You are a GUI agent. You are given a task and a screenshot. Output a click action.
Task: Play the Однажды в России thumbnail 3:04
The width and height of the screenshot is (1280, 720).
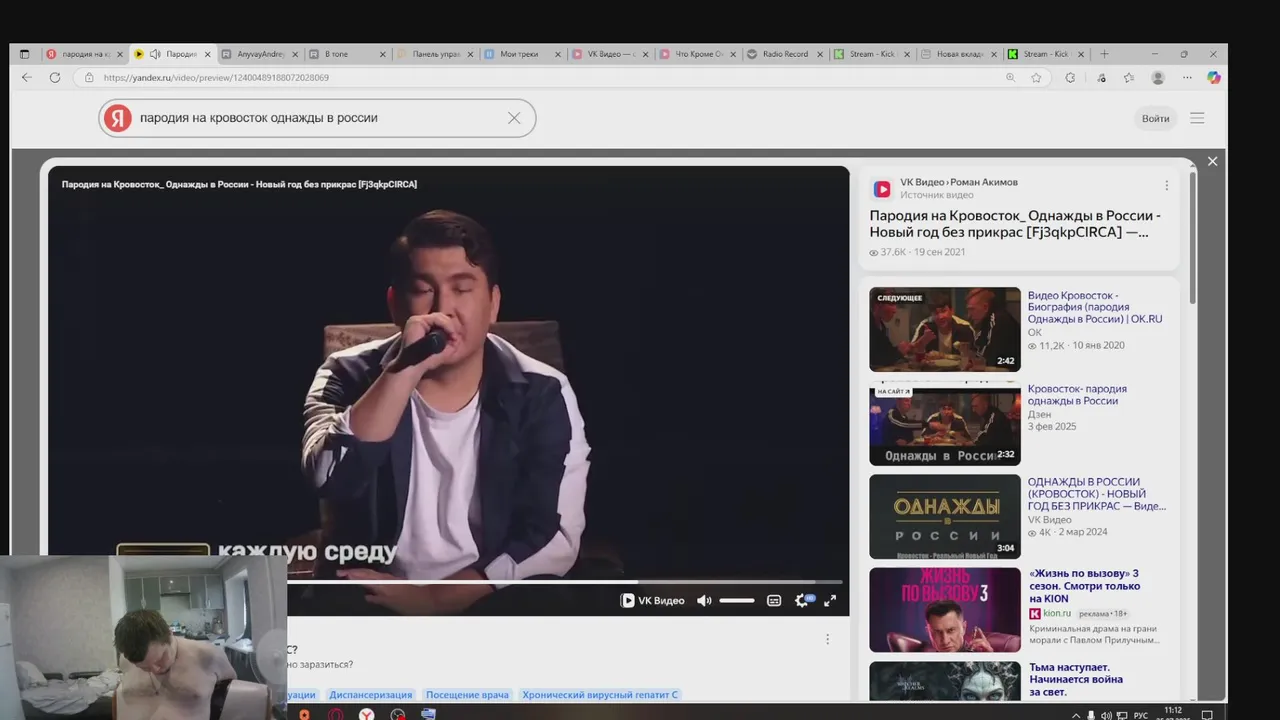[945, 517]
